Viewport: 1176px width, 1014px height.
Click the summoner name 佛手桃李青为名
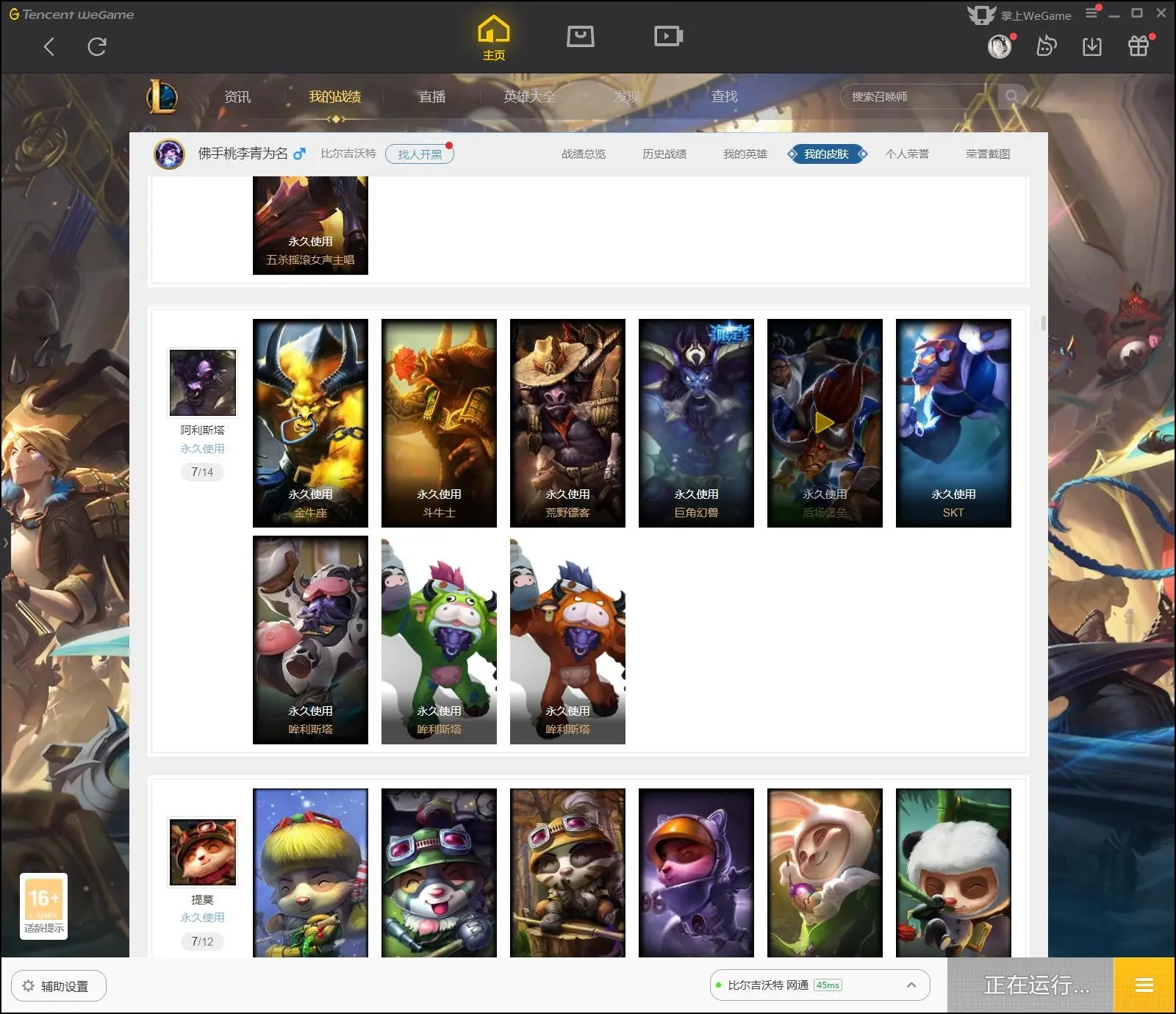pos(243,154)
